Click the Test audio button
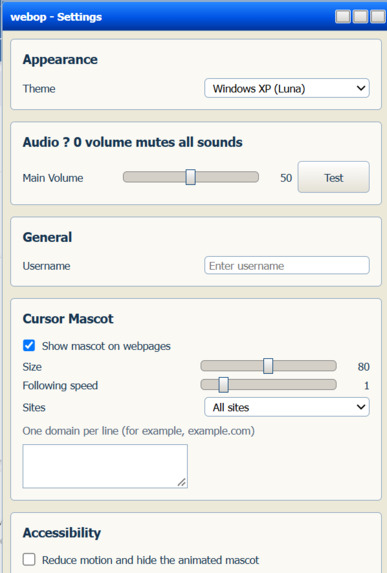Screen dimensions: 387x573 [333, 177]
